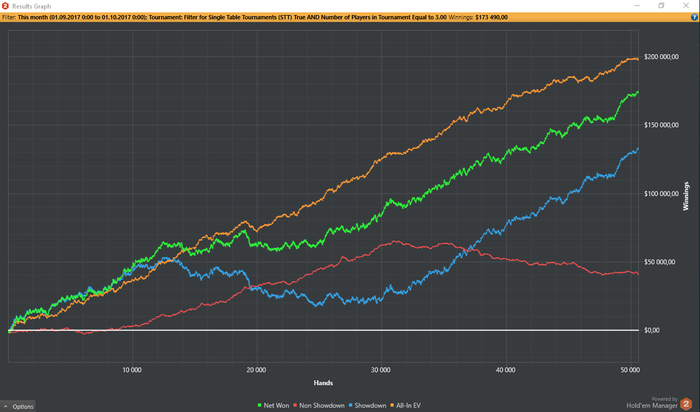Click the 40 000 hands axis label

505,370
